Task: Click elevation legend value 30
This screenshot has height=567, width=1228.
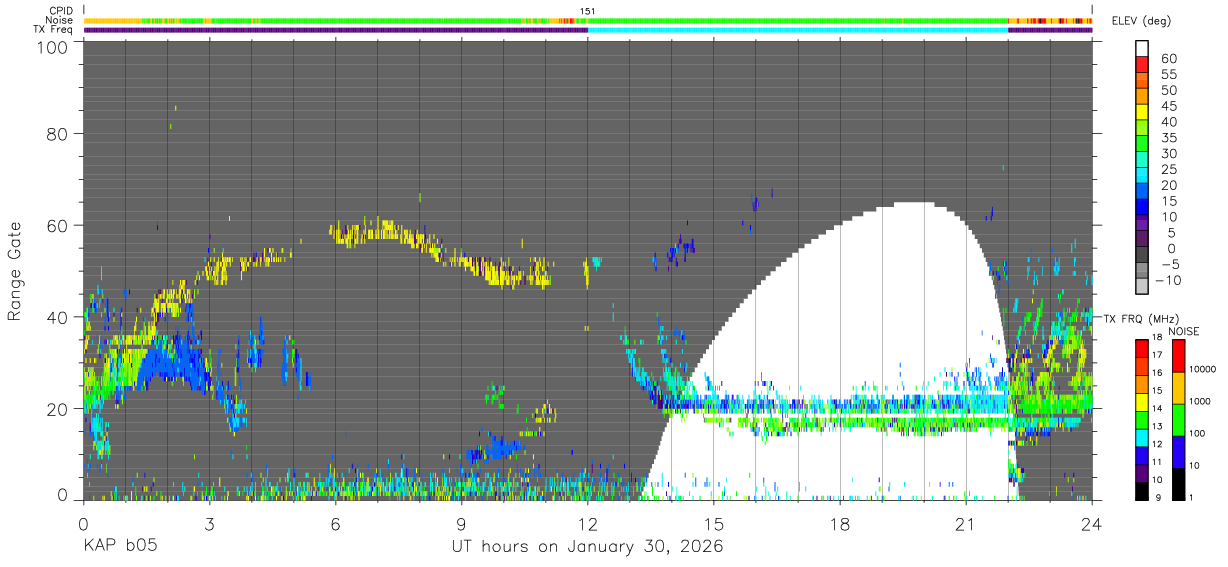Action: 1168,154
